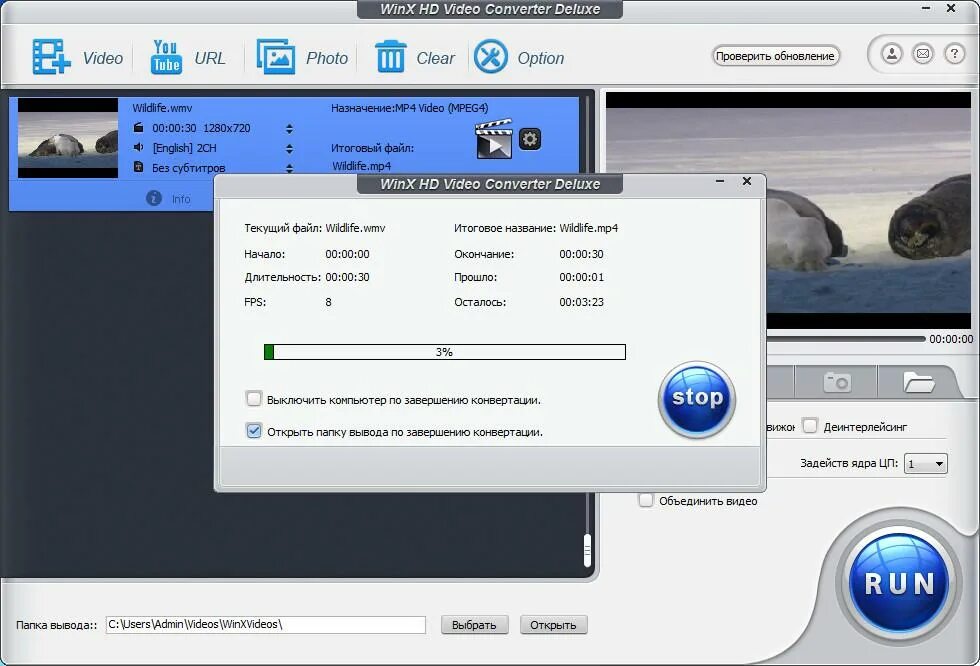Click the Wildlife.mp4 output file name
The image size is (980, 666).
tap(361, 166)
